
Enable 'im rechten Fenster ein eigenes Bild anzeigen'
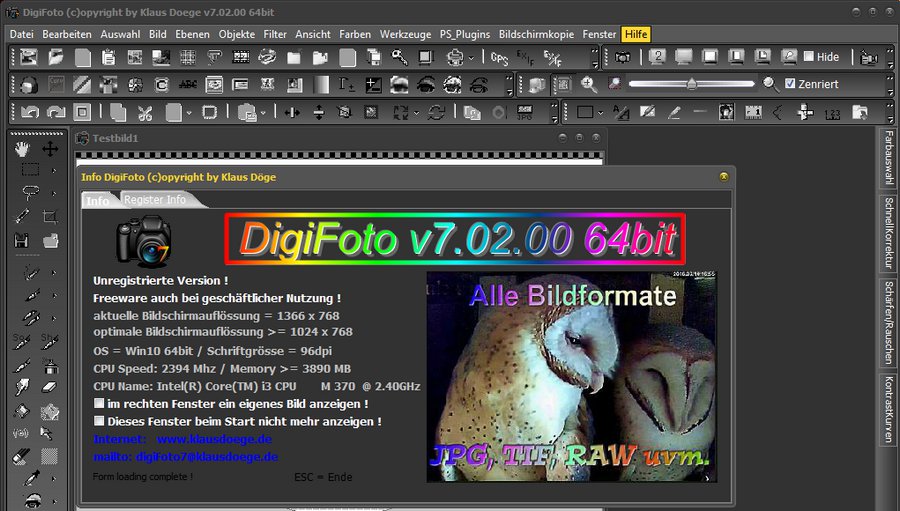point(99,403)
